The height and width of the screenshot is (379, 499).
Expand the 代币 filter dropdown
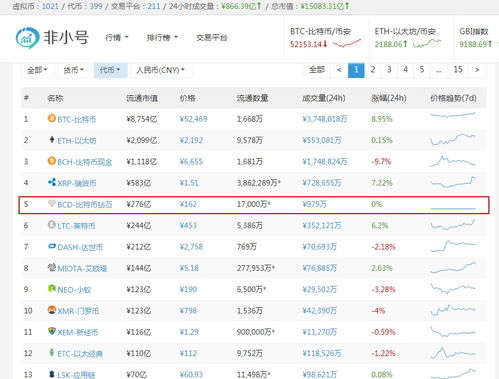tap(110, 70)
